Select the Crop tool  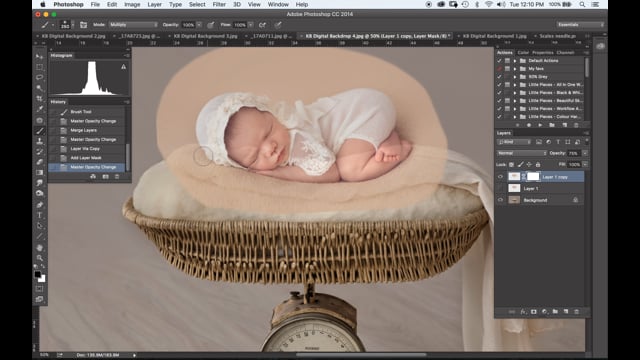click(x=40, y=99)
